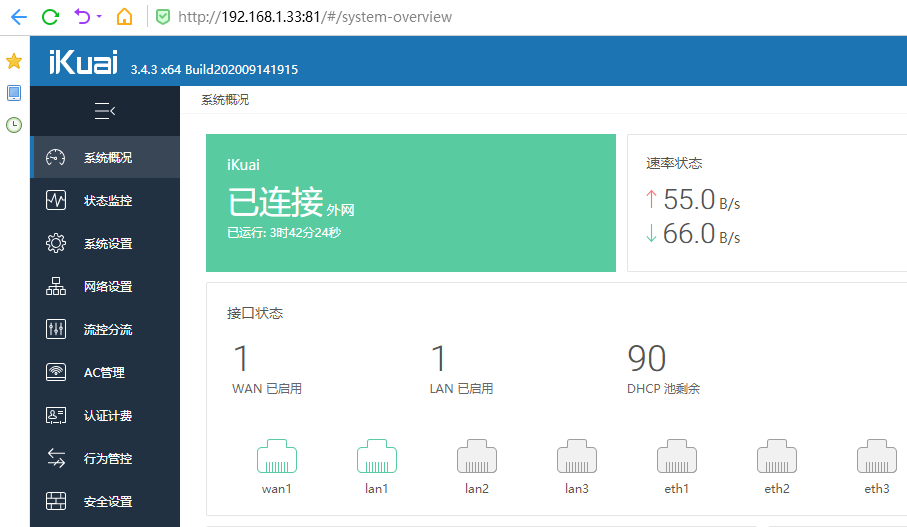
Task: Click the 流控分流 sliders icon
Action: [56, 329]
